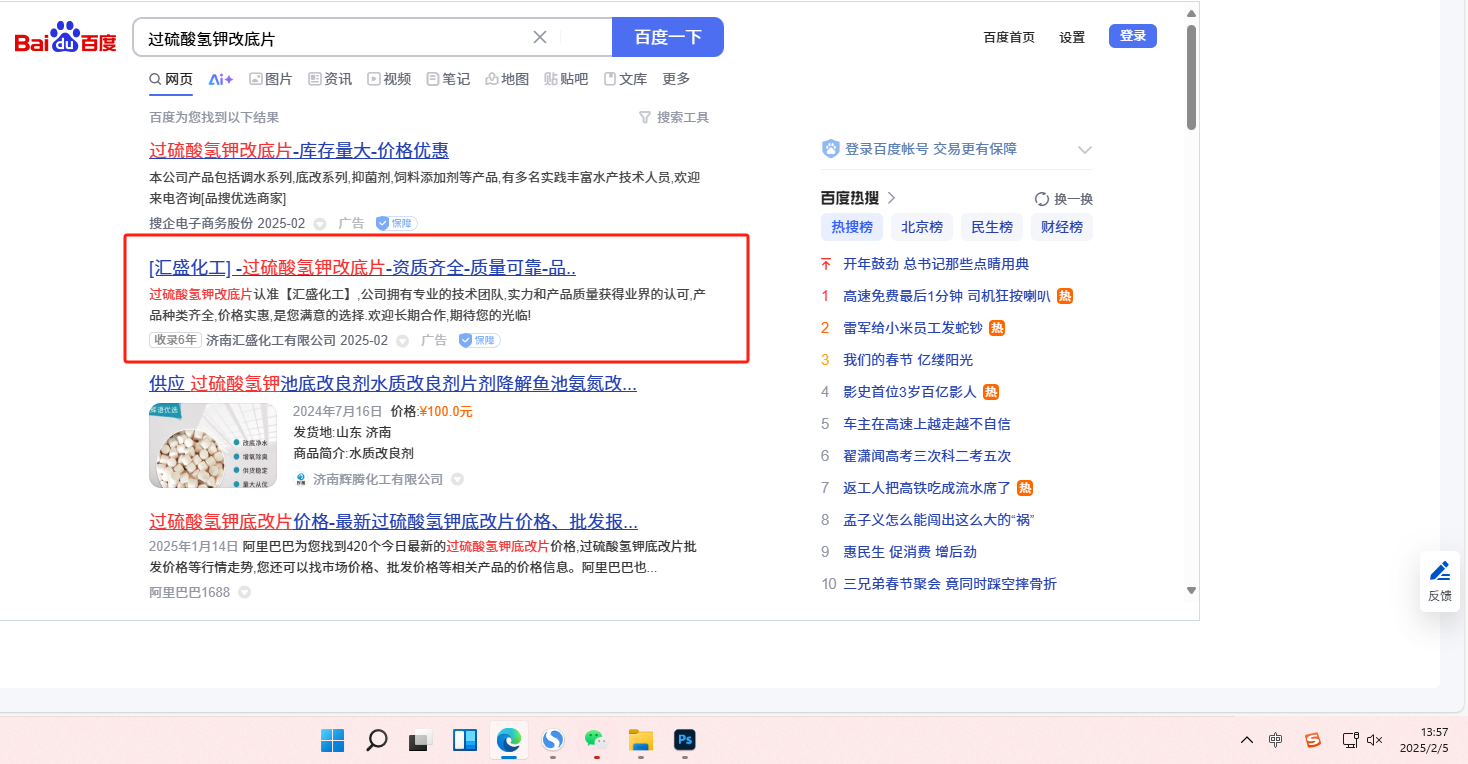
Task: Open WeChat from the taskbar
Action: pyautogui.click(x=596, y=740)
